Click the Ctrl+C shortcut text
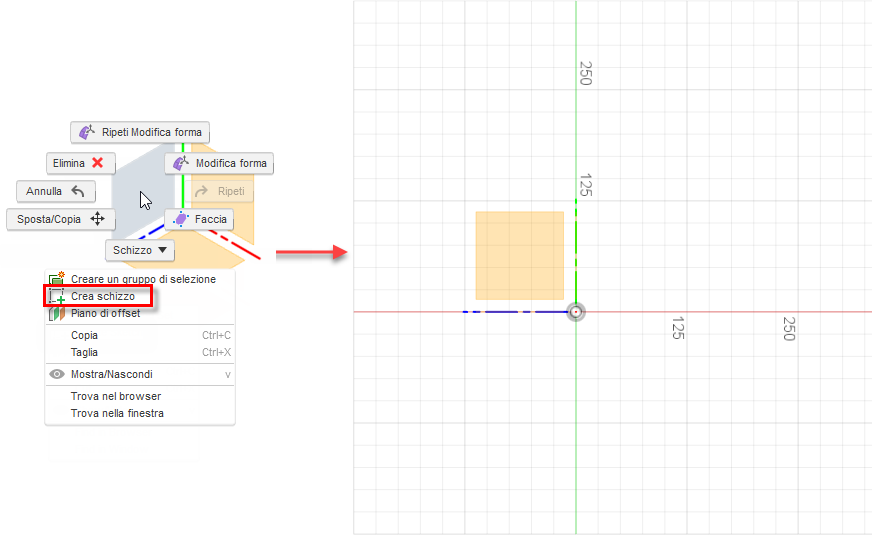Screen dimensions: 872x535 click(x=216, y=335)
